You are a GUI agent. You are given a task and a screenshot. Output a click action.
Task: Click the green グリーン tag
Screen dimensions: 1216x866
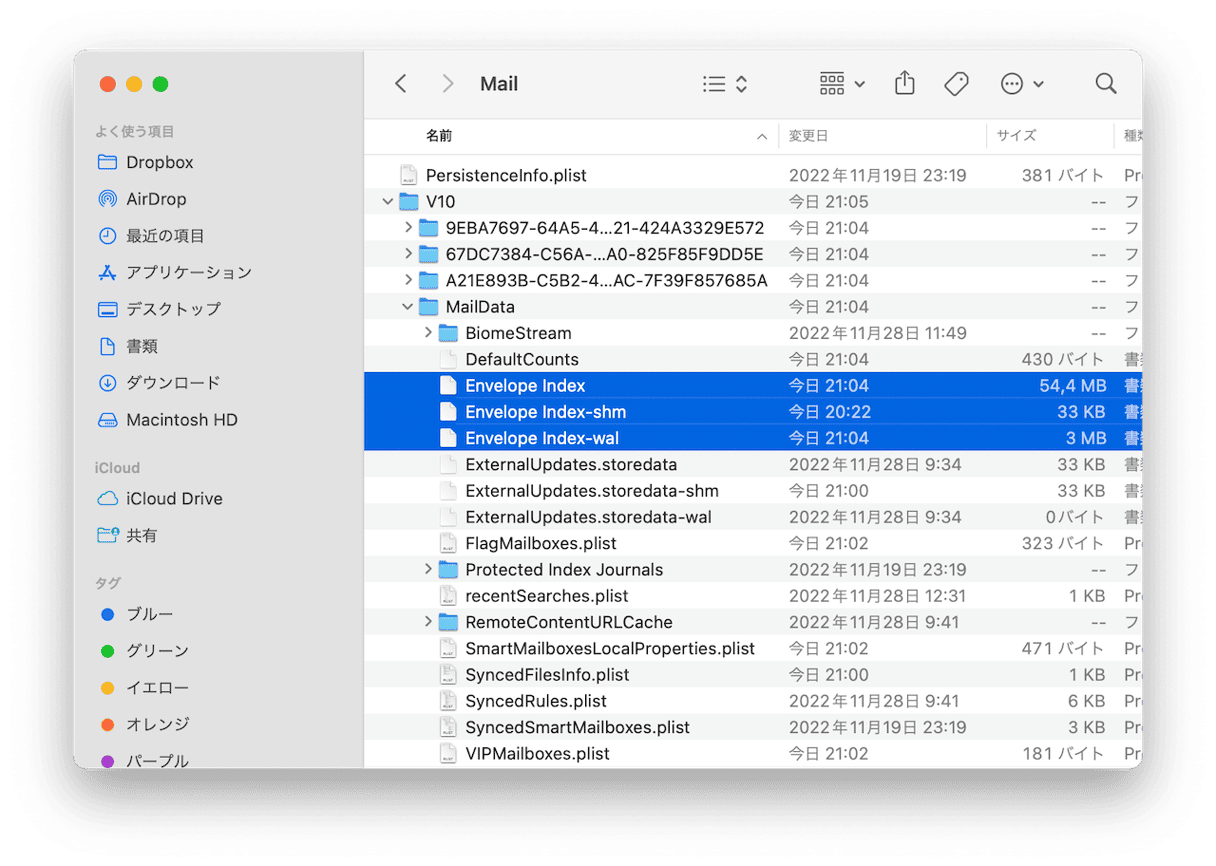click(x=156, y=651)
